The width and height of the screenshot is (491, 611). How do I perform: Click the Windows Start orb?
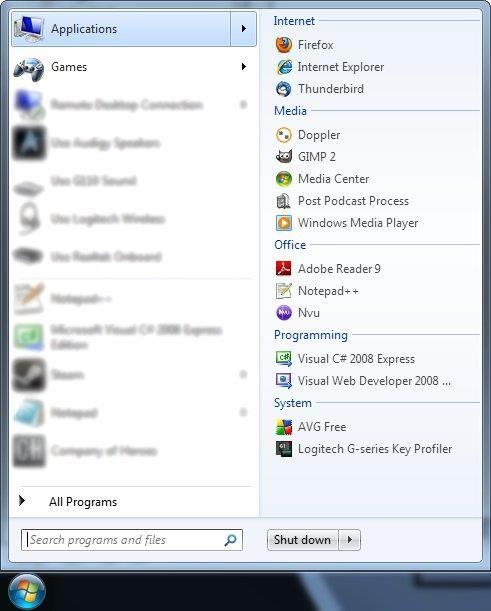[x=26, y=591]
